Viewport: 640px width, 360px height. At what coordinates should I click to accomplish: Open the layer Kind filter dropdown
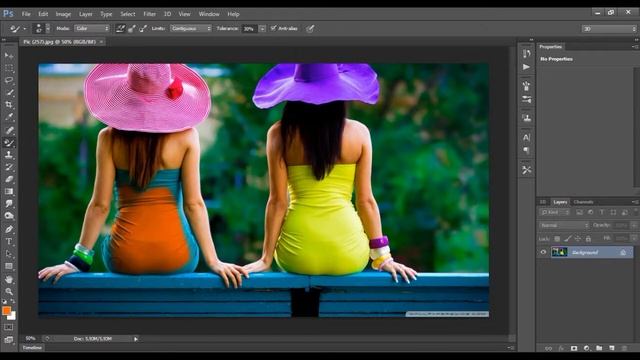tap(554, 212)
